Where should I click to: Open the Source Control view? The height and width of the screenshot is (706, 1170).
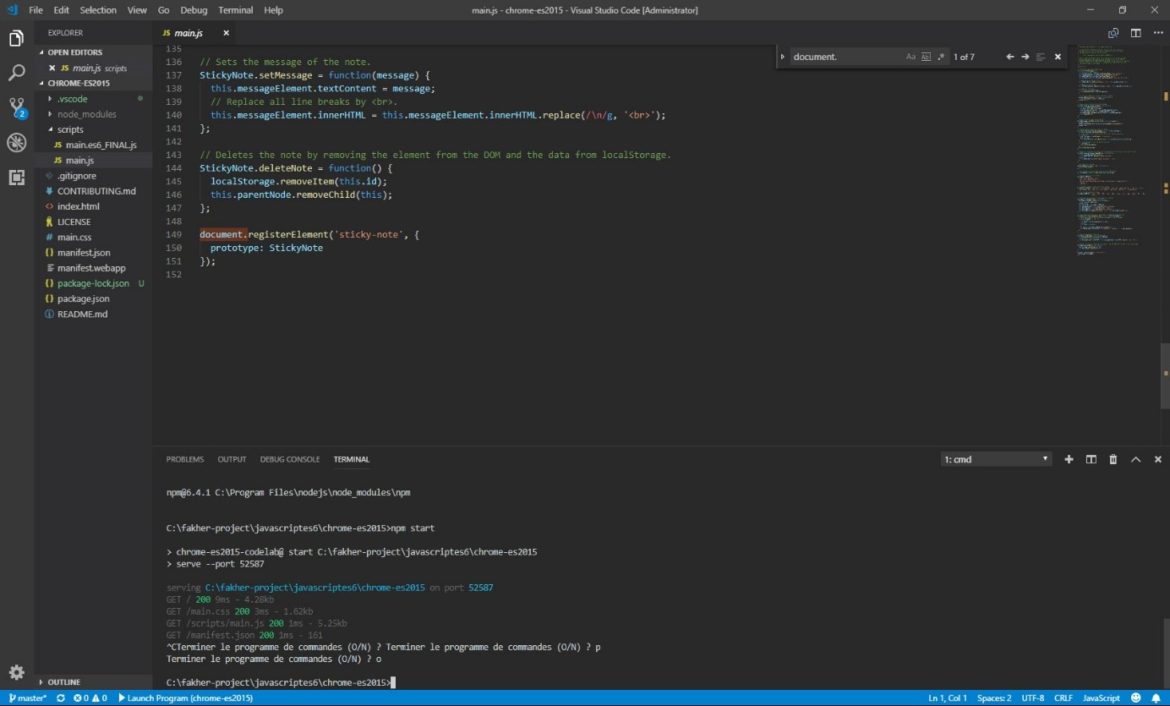(15, 105)
